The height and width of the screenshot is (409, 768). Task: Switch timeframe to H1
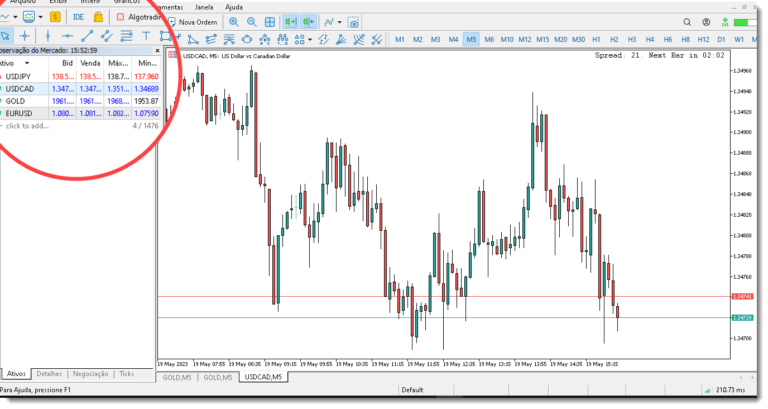tap(596, 39)
